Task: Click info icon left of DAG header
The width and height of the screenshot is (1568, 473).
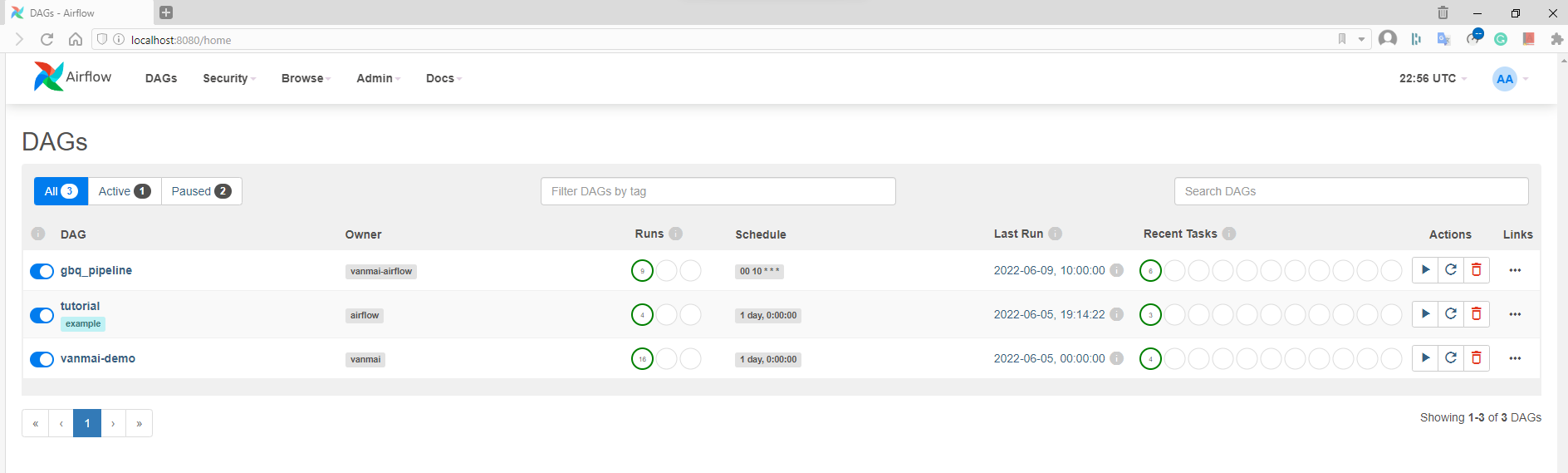Action: click(x=38, y=234)
